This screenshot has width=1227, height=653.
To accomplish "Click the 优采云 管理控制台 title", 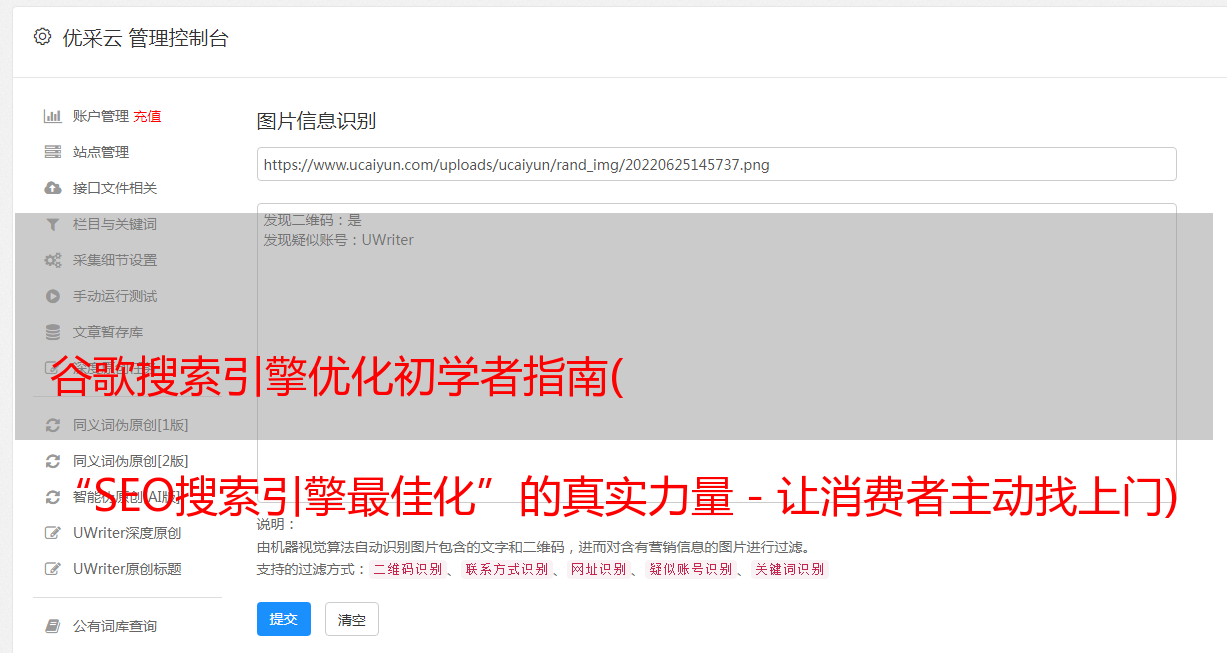I will 145,38.
